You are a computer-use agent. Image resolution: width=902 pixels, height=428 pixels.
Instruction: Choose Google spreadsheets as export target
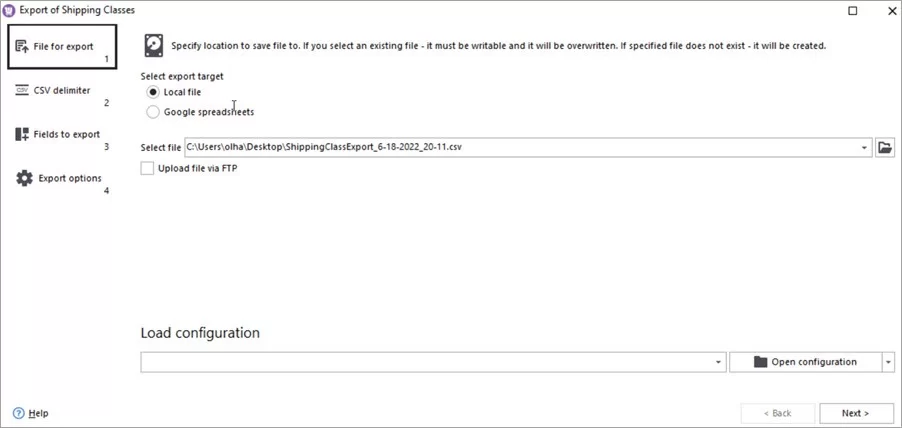pyautogui.click(x=153, y=112)
